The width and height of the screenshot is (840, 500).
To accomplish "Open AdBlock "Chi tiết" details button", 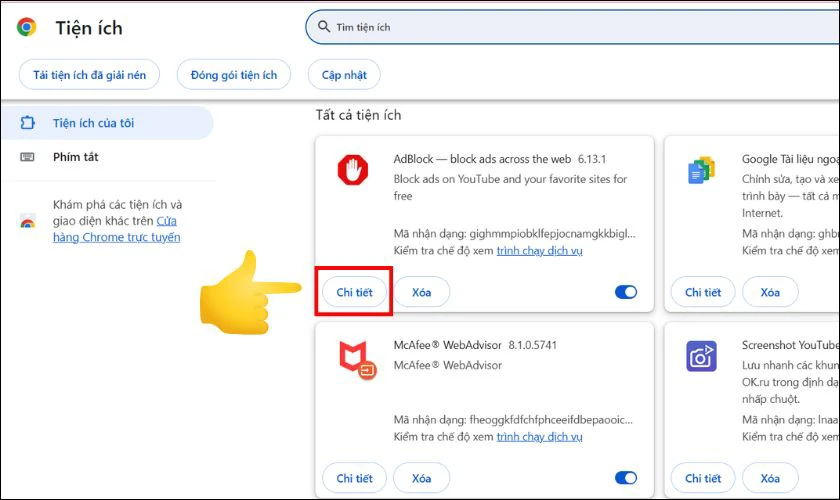I will tap(354, 292).
